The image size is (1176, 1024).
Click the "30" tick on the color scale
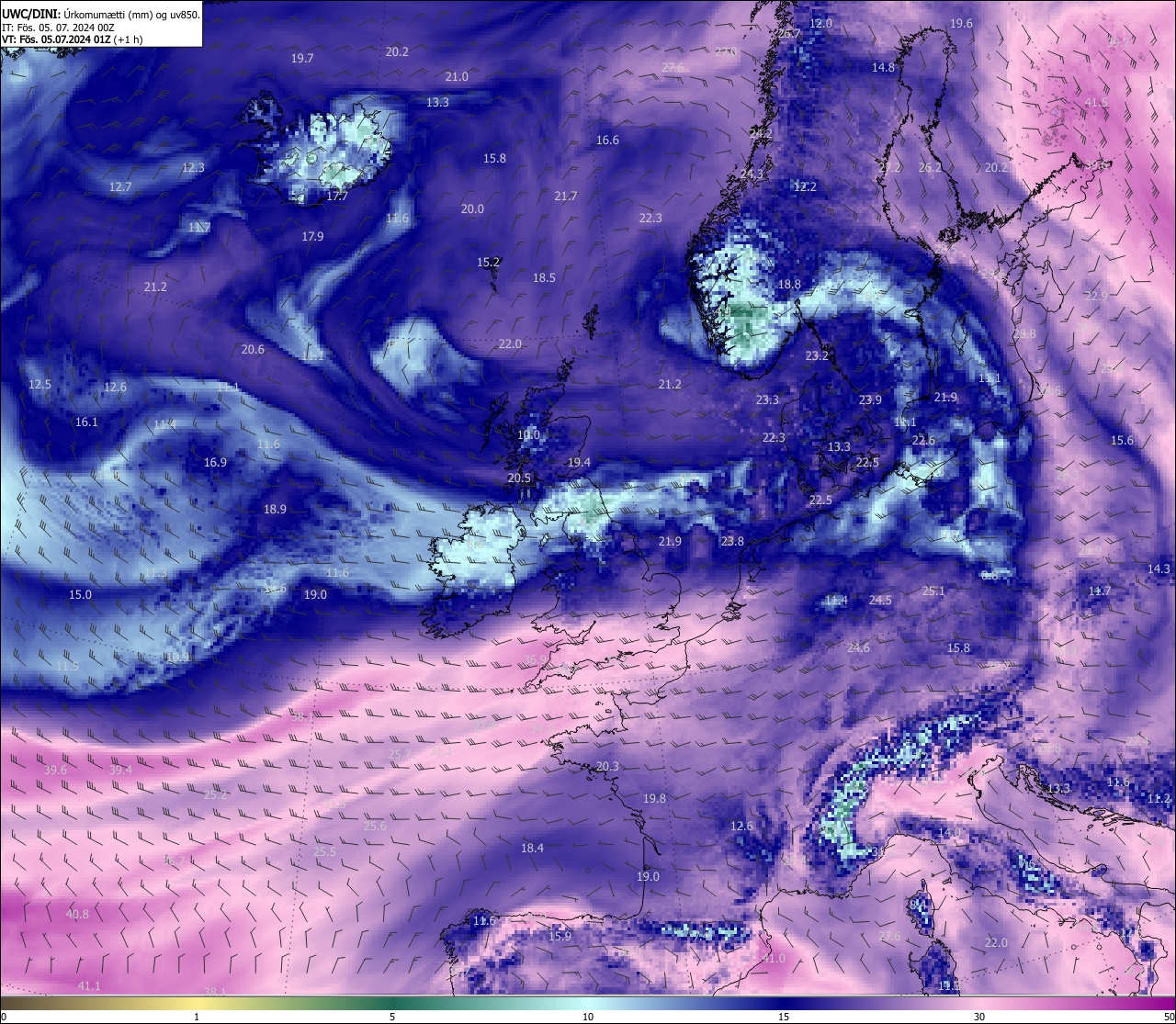pos(979,1017)
